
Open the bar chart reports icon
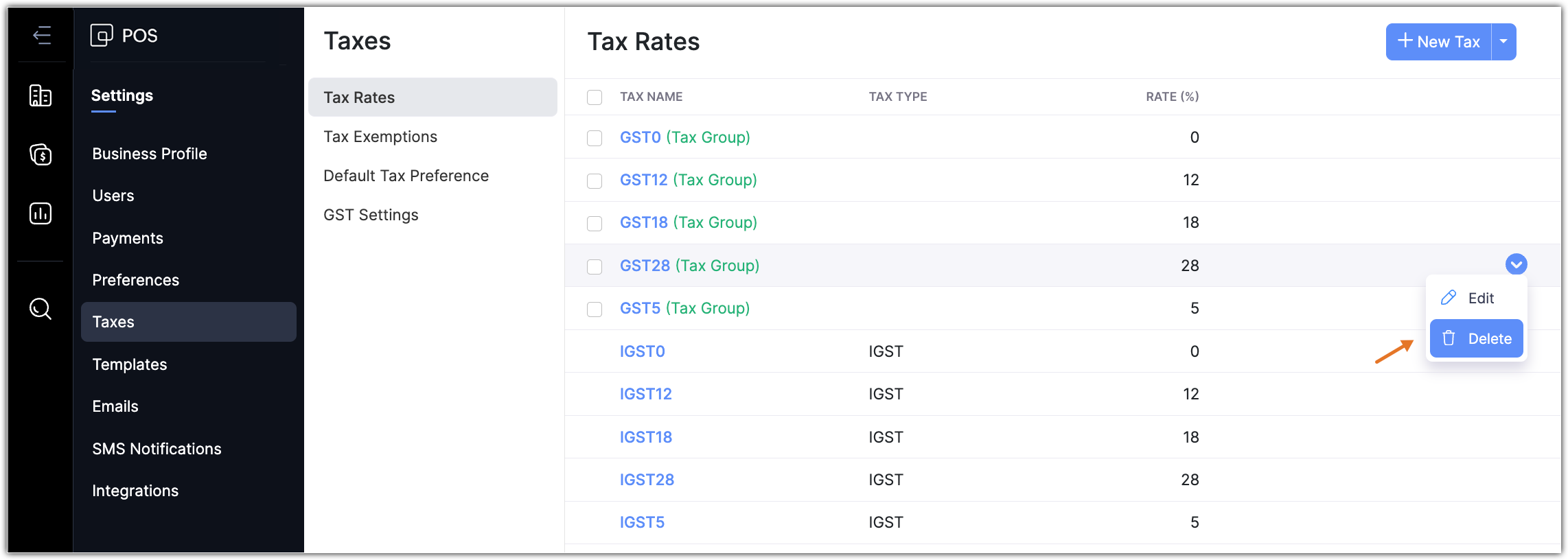click(x=41, y=213)
